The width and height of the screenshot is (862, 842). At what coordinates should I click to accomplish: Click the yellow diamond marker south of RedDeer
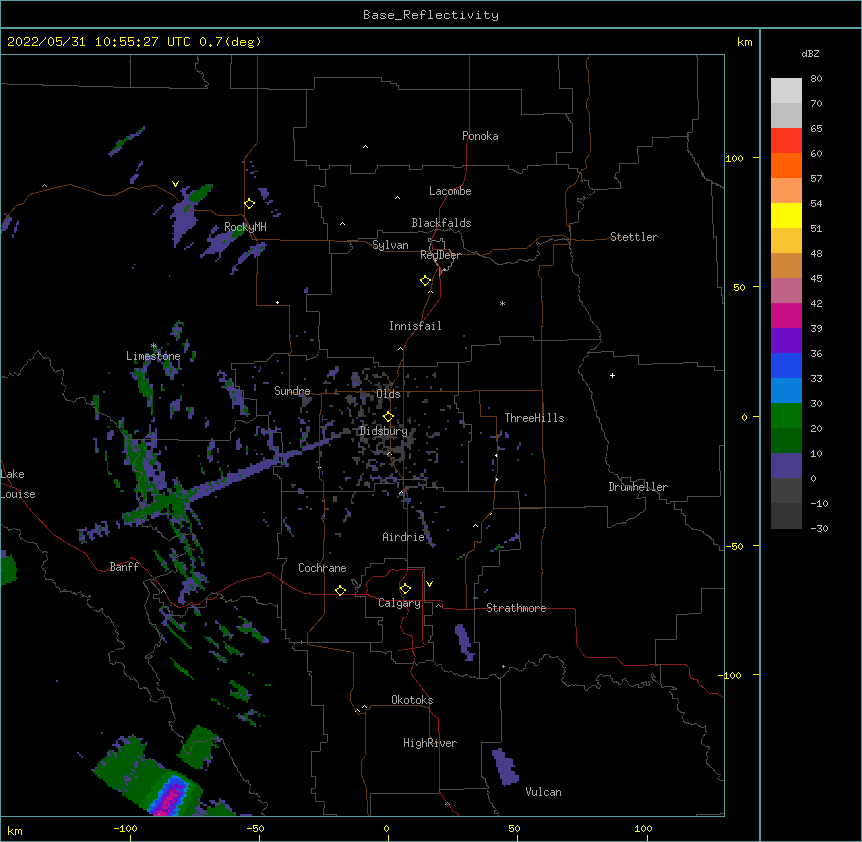coord(425,281)
